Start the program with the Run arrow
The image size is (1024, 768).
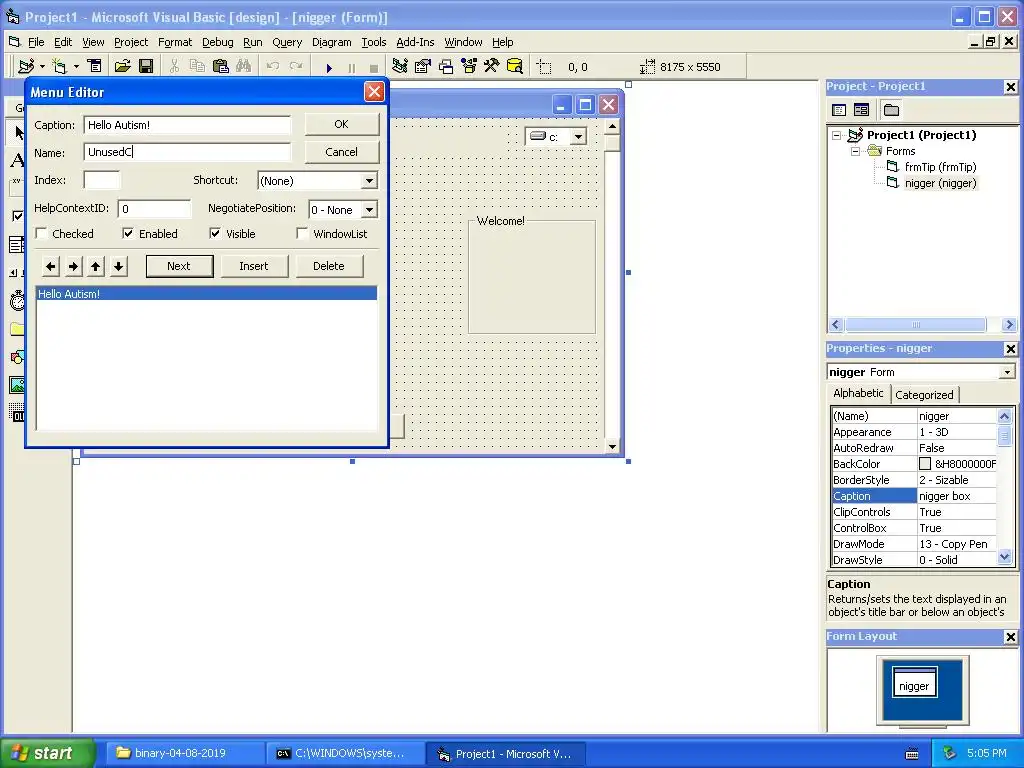[x=329, y=67]
